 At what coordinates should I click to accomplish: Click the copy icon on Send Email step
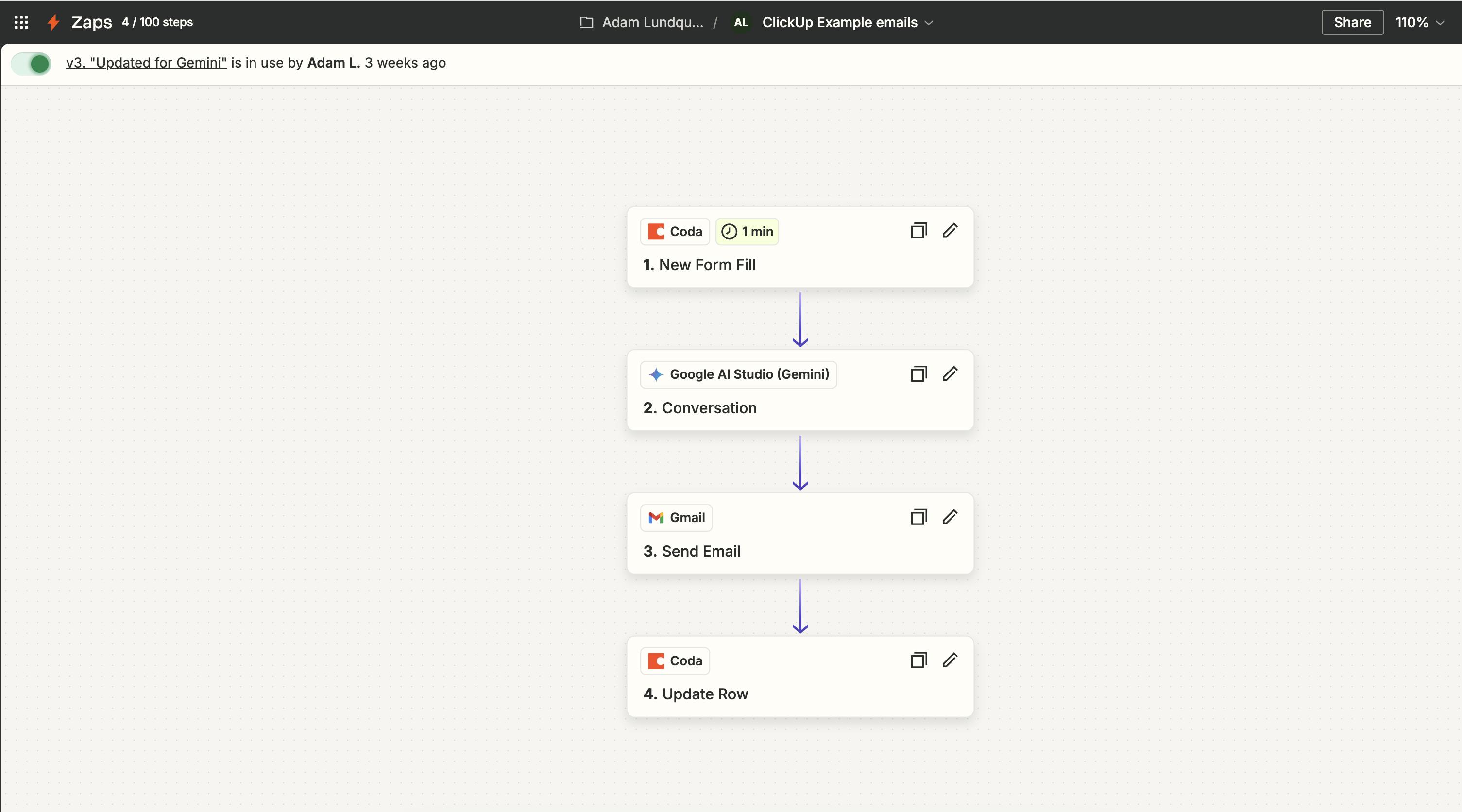point(917,517)
